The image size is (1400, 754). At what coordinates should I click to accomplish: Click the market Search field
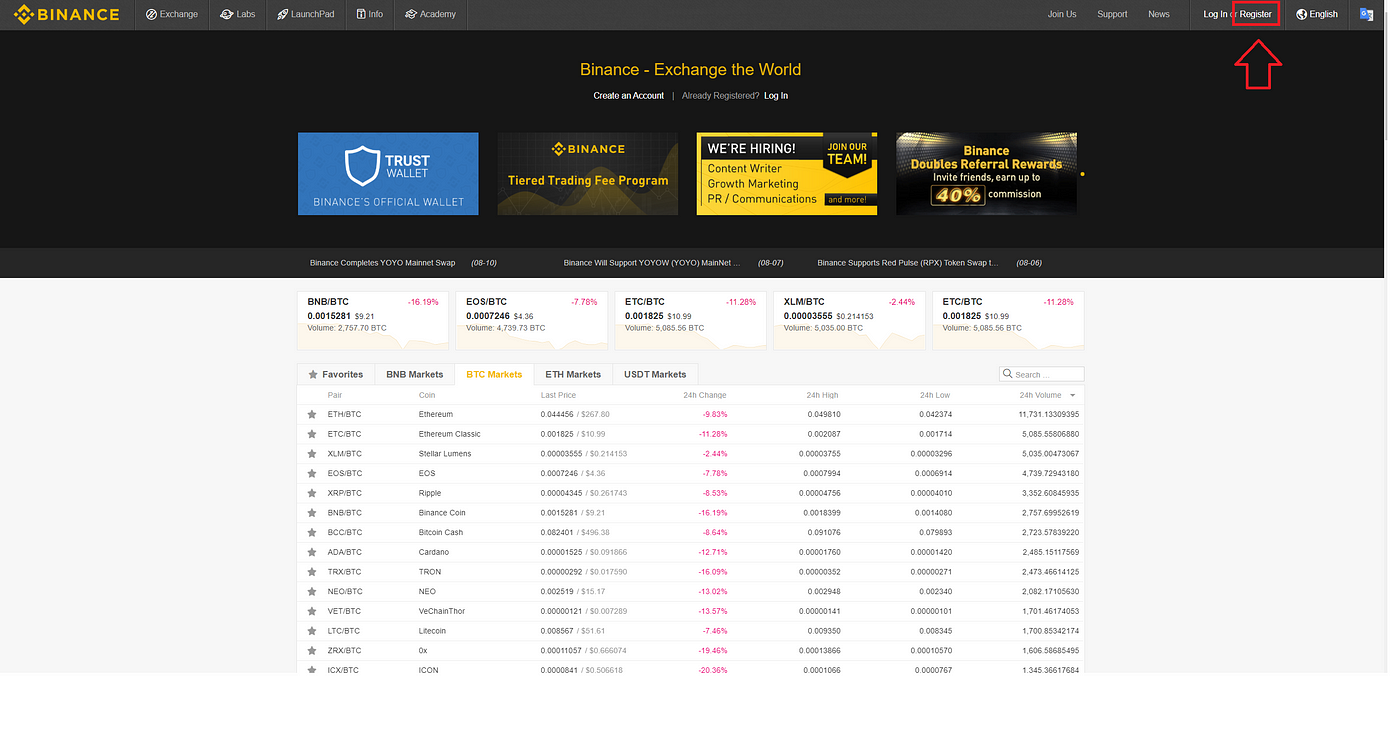coord(1041,374)
